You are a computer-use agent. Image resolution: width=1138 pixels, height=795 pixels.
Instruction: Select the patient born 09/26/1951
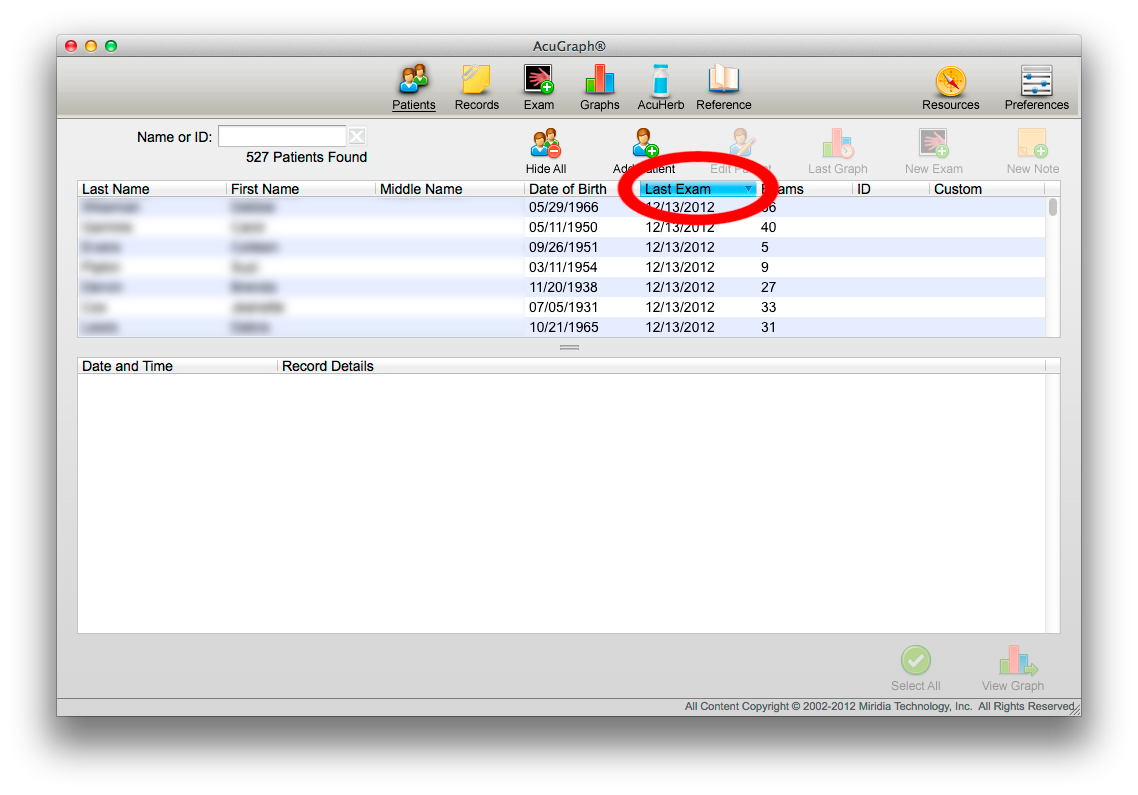(x=562, y=248)
